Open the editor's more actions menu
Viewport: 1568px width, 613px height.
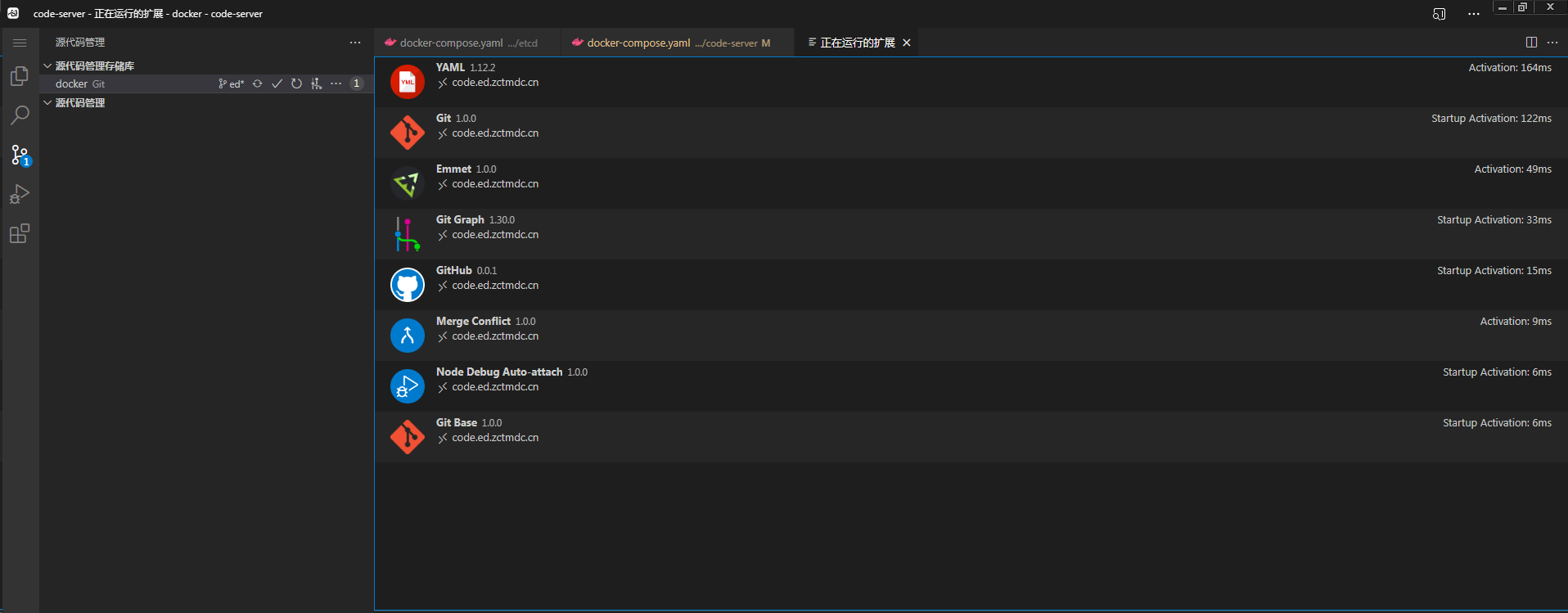click(1552, 43)
